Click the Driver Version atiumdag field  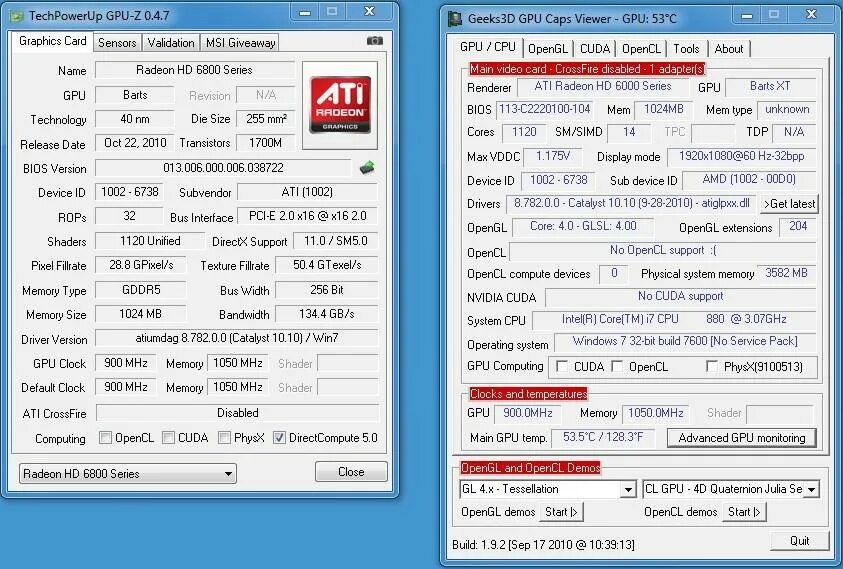(237, 338)
